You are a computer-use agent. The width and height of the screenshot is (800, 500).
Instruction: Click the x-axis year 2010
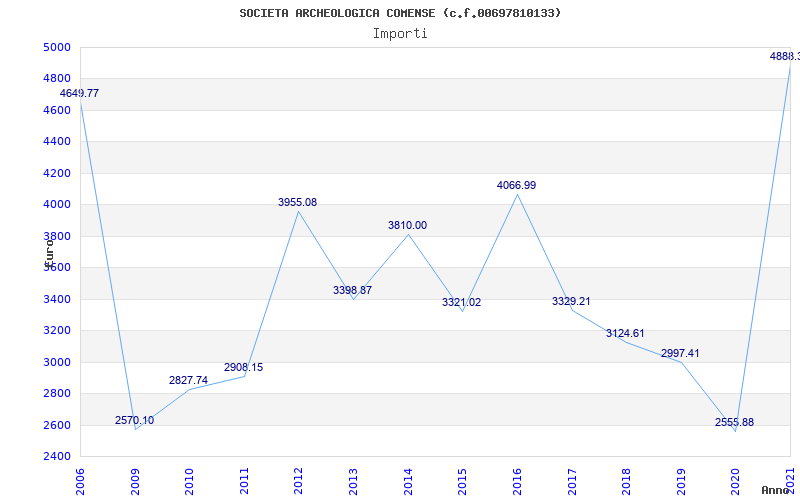[x=189, y=481]
